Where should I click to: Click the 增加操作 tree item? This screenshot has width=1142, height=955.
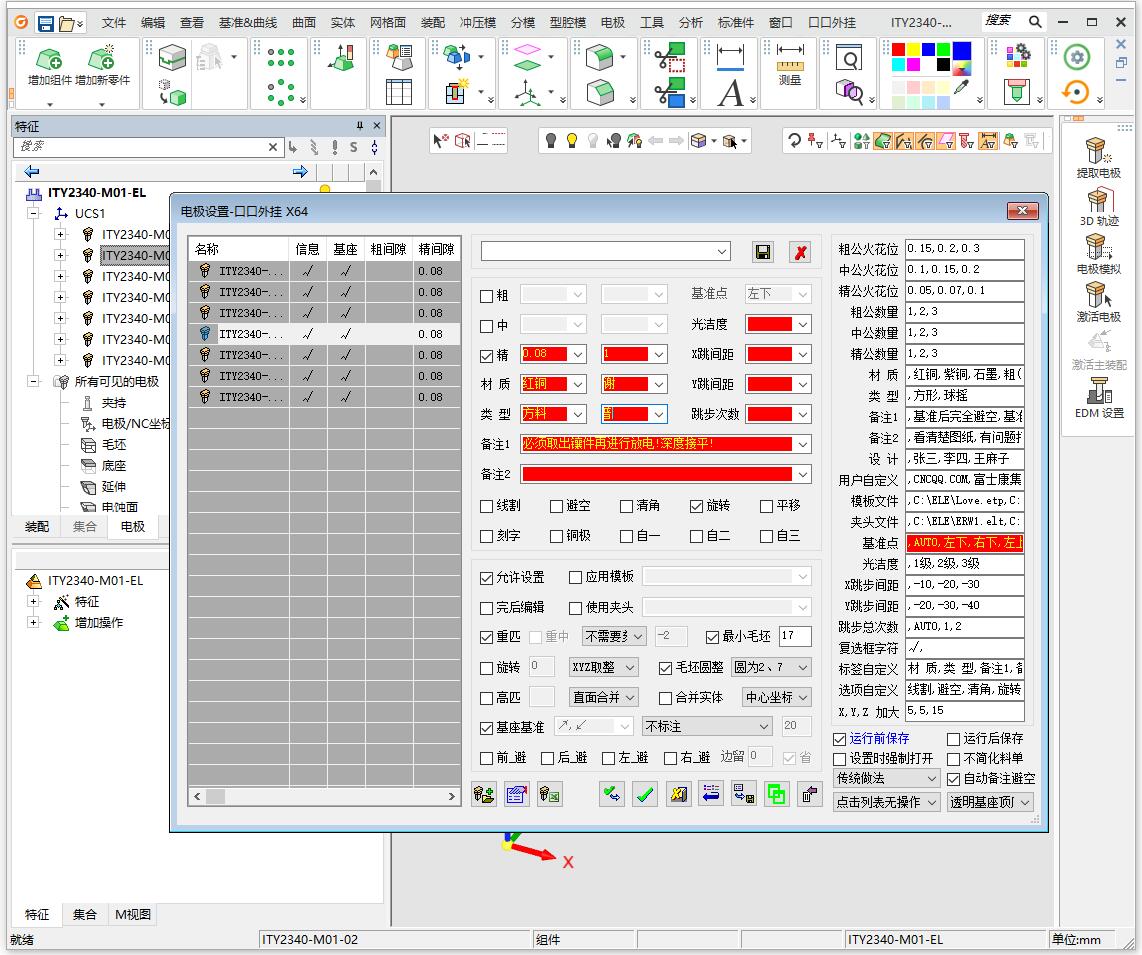pos(99,622)
